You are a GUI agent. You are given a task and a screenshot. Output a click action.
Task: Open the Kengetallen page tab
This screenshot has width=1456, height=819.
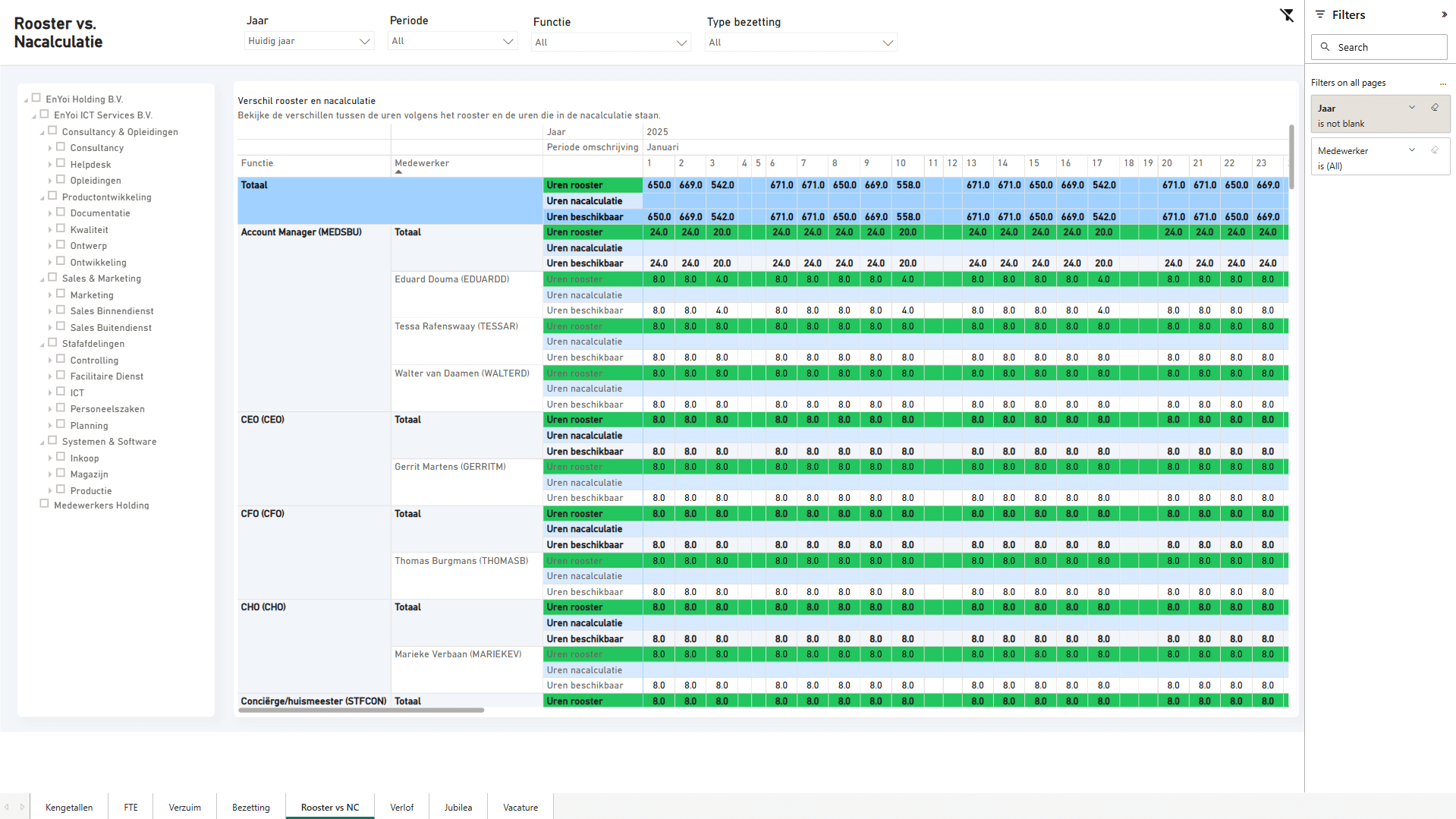point(69,807)
